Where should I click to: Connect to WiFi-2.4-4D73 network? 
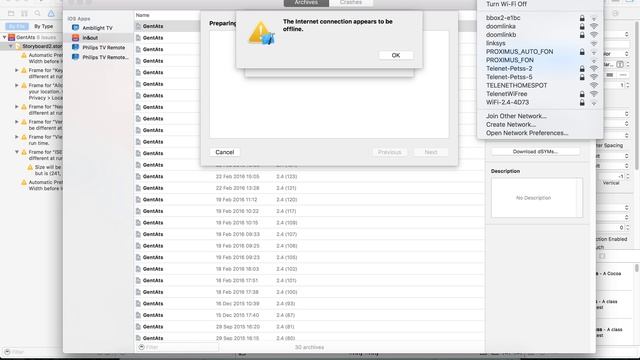click(540, 102)
